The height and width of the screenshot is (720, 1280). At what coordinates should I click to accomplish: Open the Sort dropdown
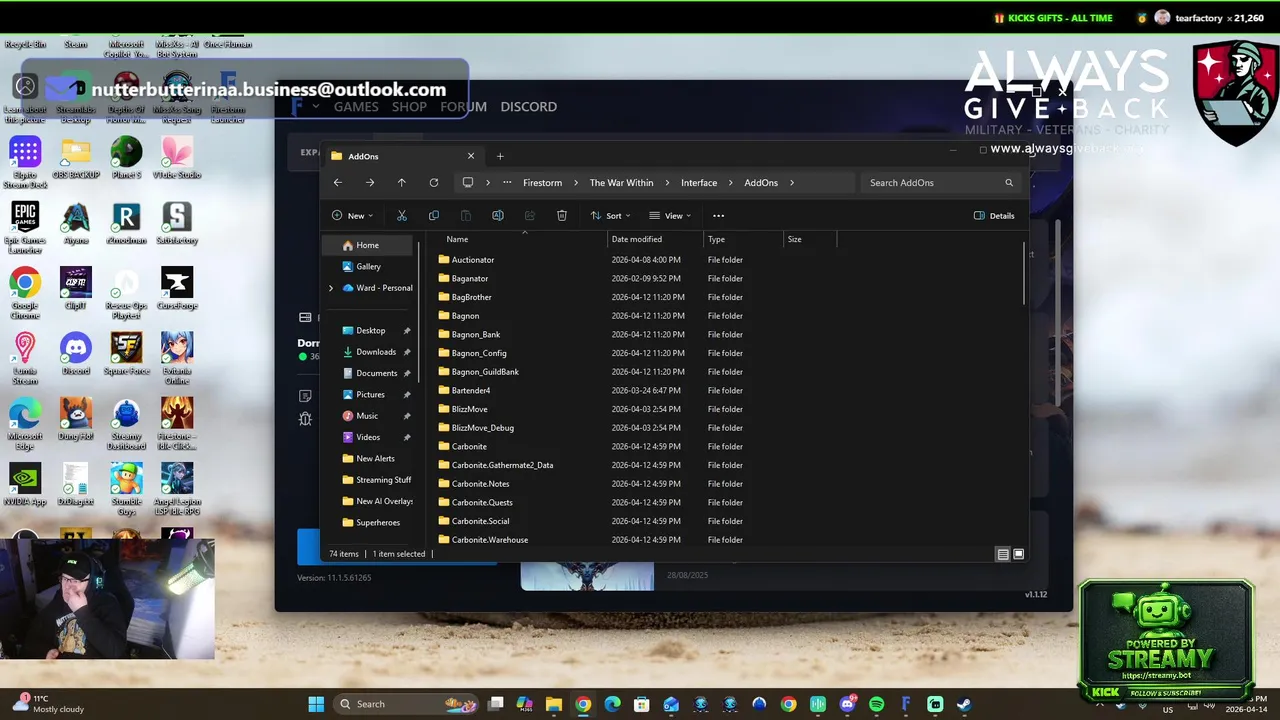610,216
